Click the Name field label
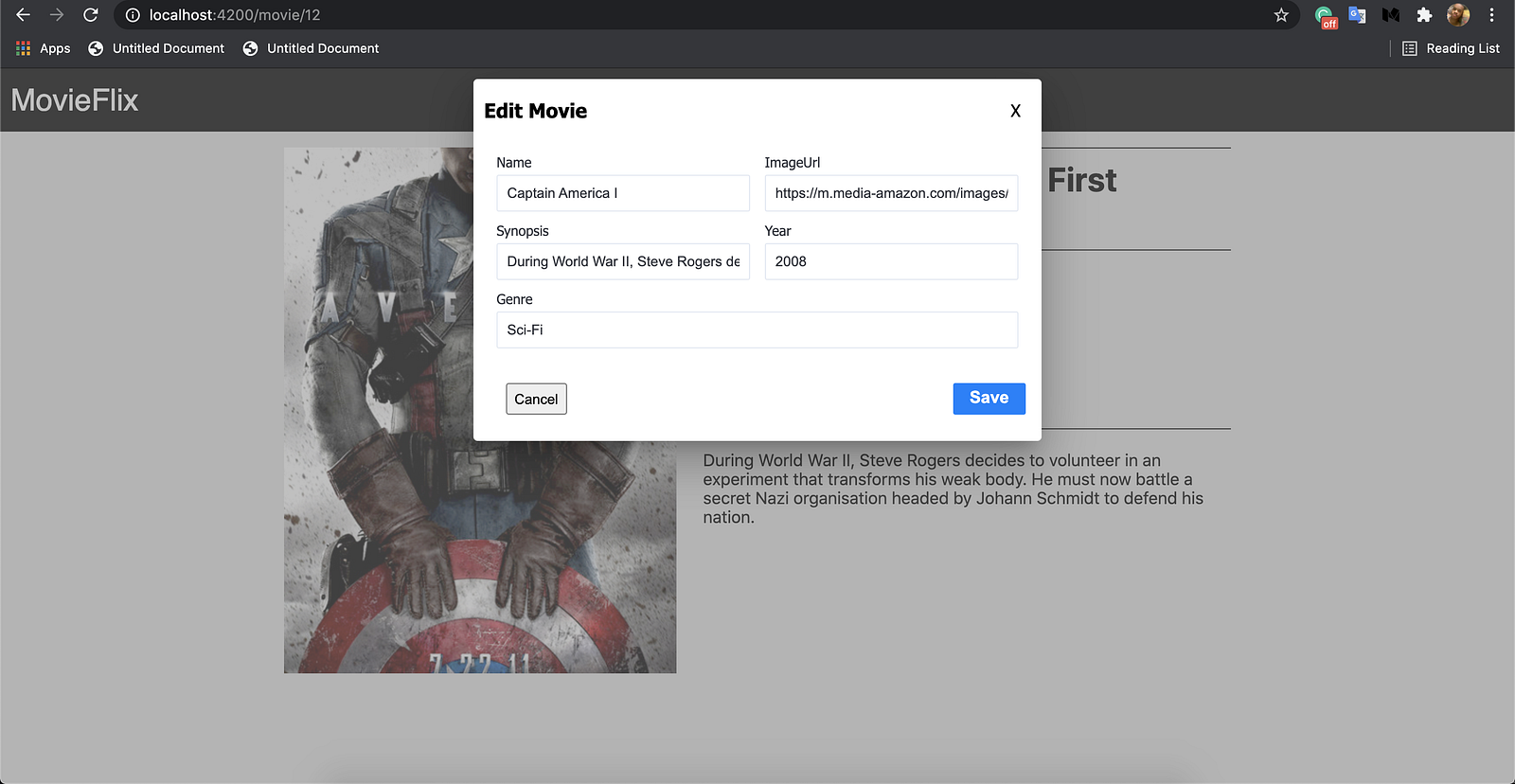 click(x=514, y=163)
